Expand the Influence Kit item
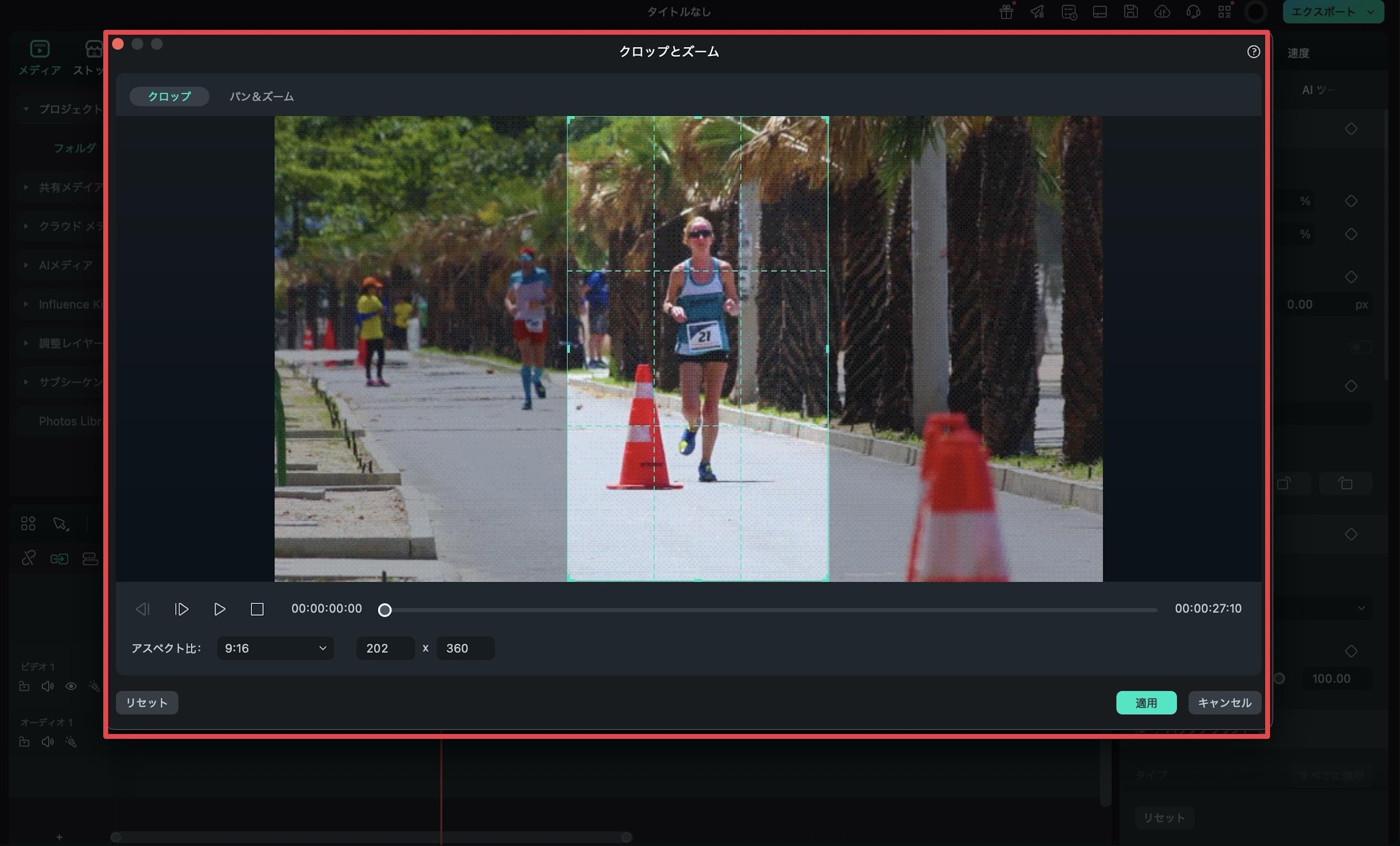 click(x=26, y=304)
